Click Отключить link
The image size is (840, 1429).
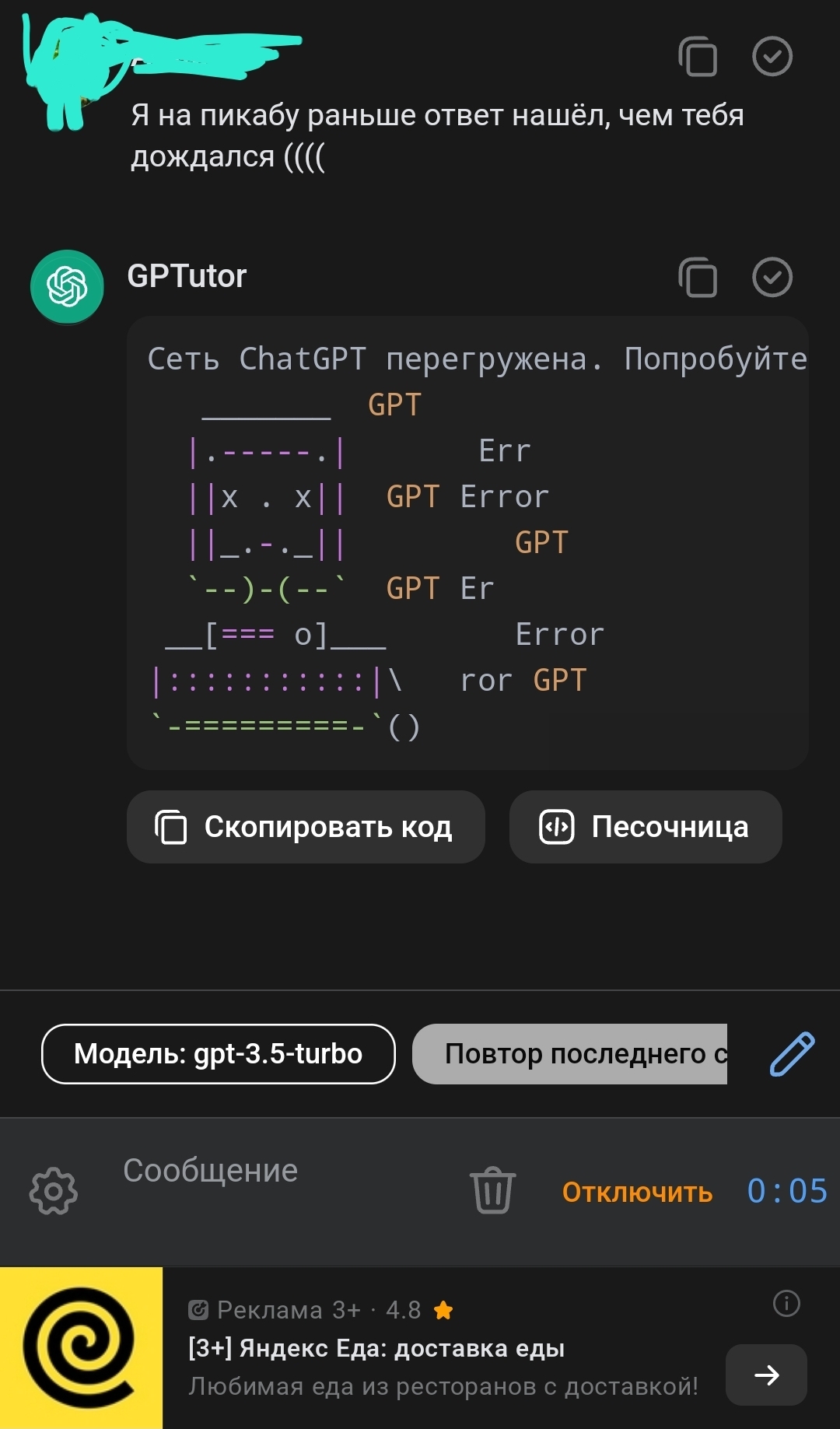(637, 1192)
